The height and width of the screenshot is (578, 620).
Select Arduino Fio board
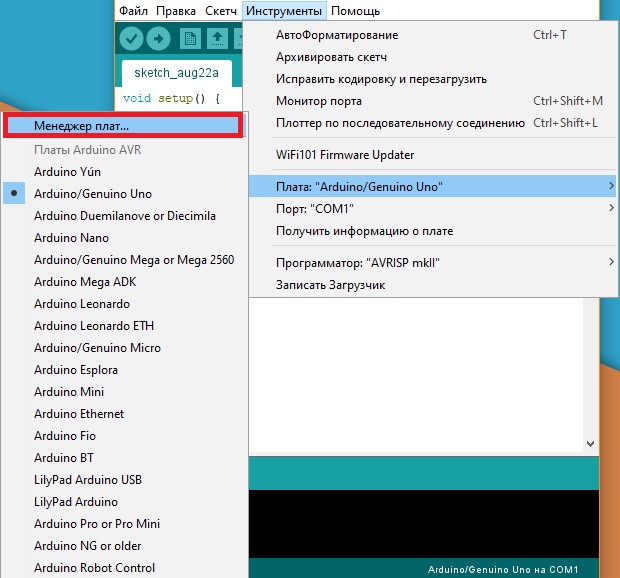pyautogui.click(x=124, y=436)
